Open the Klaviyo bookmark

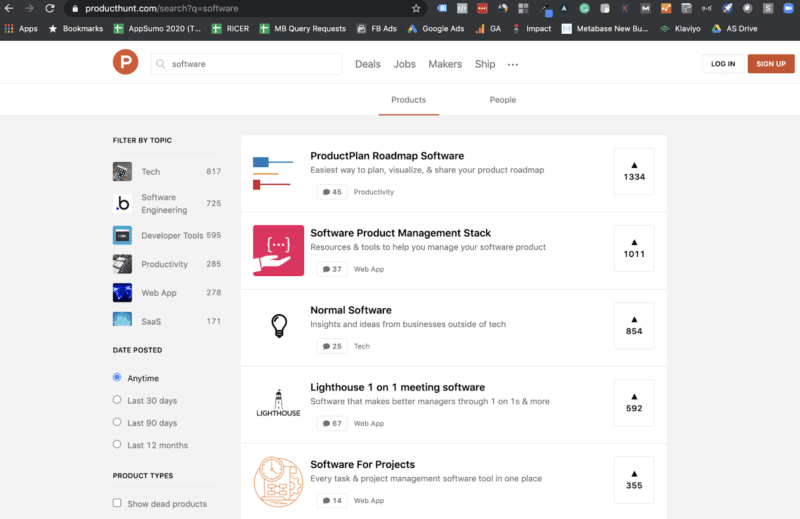[680, 29]
